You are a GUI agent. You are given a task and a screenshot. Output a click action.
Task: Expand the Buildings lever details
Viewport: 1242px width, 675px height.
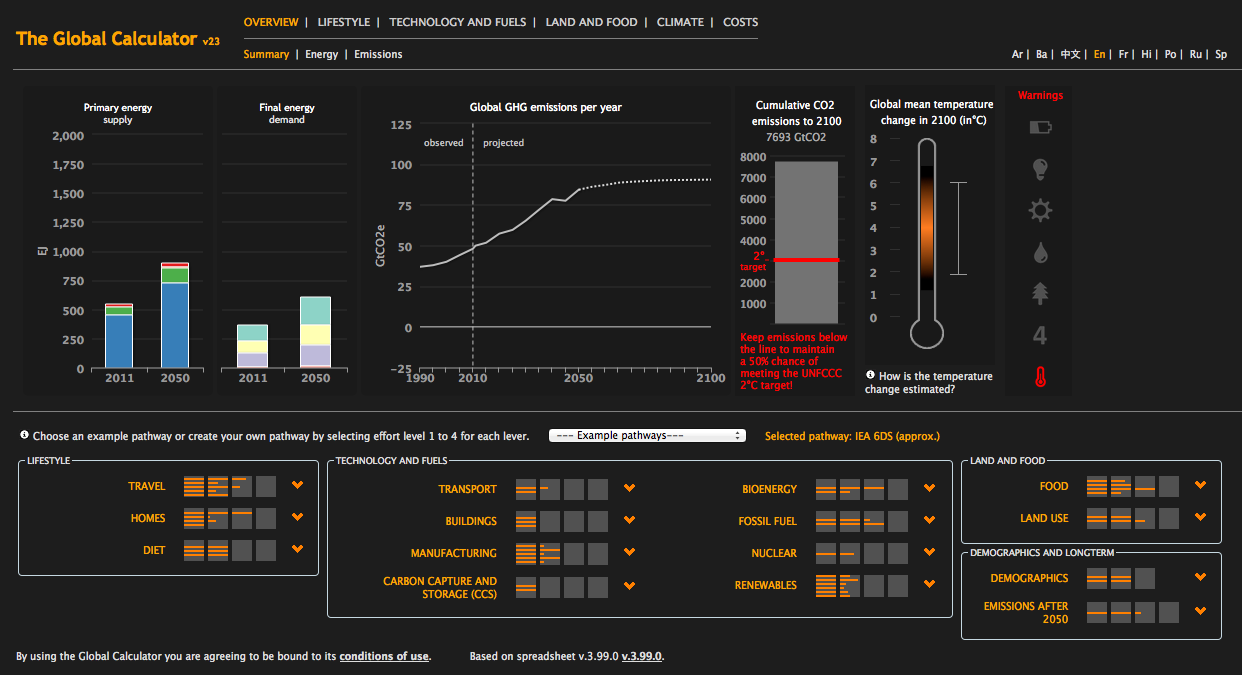[629, 521]
